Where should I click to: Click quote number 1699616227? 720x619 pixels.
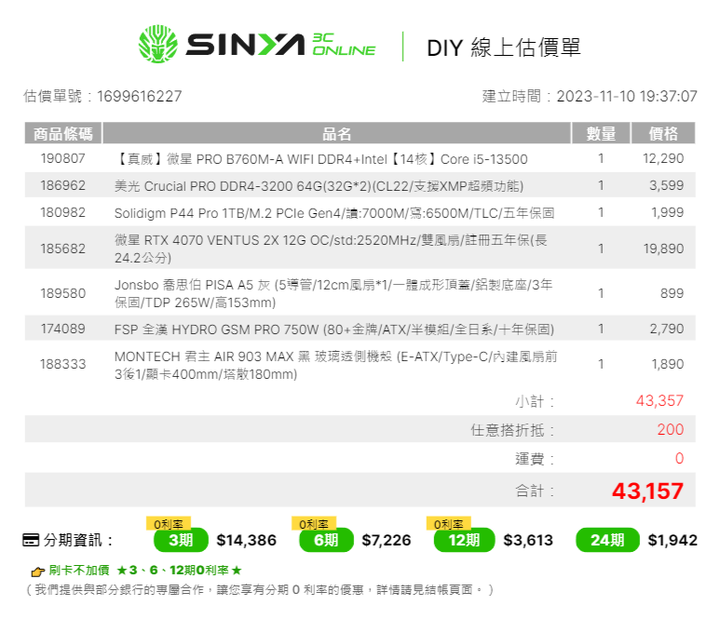[x=140, y=96]
